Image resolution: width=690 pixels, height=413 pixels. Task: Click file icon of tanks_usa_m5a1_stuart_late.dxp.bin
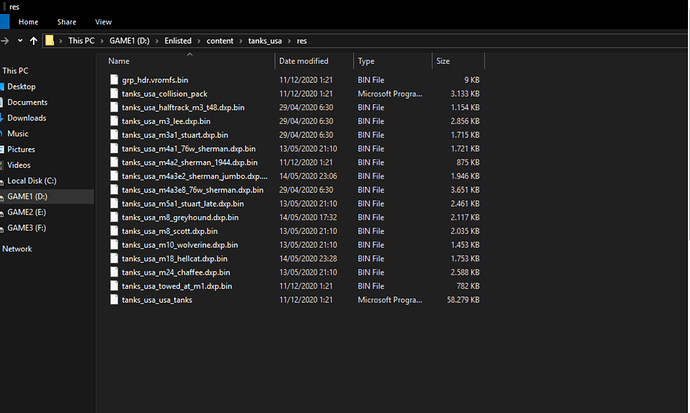(114, 203)
